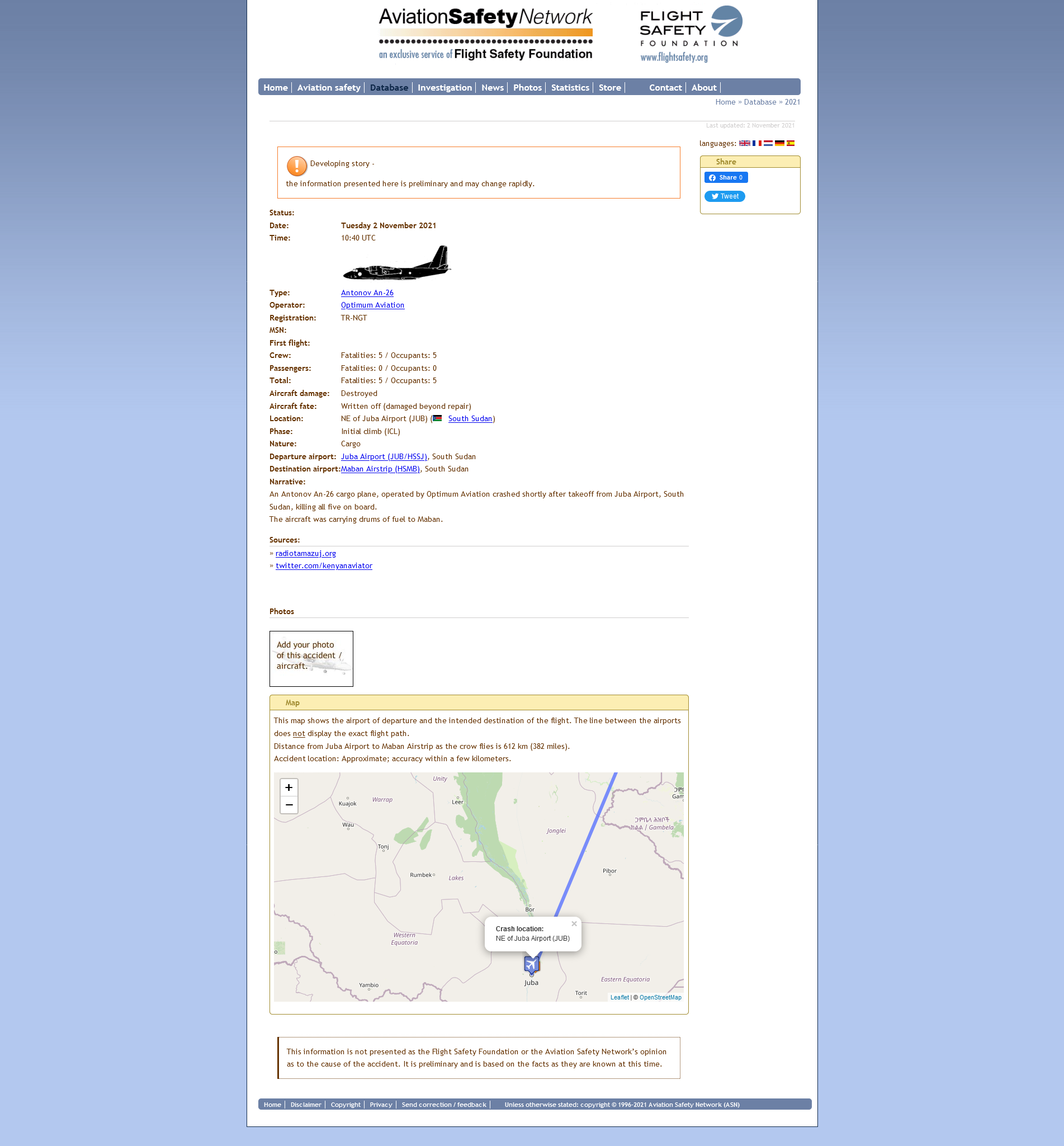Click the www.flightsafety.org text
1064x1146 pixels.
pos(674,57)
